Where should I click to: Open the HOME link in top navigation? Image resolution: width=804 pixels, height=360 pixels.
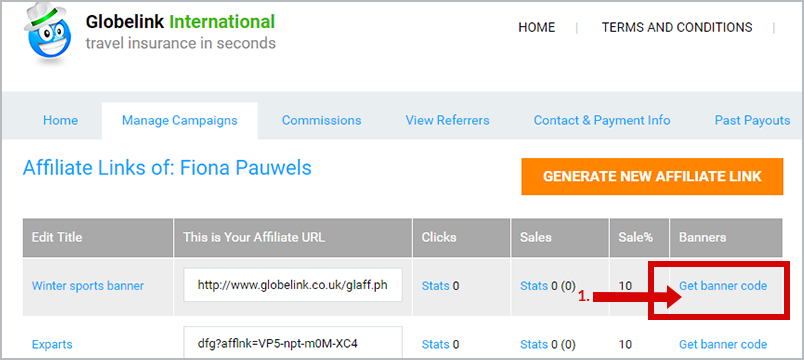click(x=536, y=27)
